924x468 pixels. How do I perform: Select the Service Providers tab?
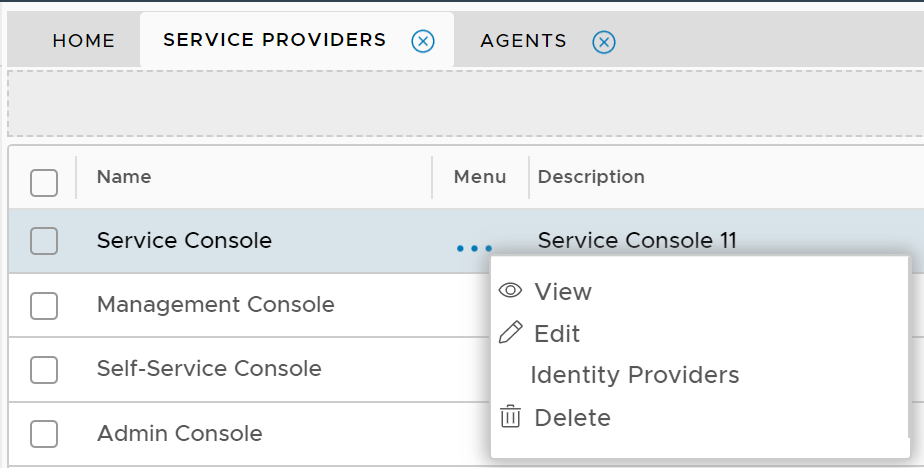(x=274, y=40)
